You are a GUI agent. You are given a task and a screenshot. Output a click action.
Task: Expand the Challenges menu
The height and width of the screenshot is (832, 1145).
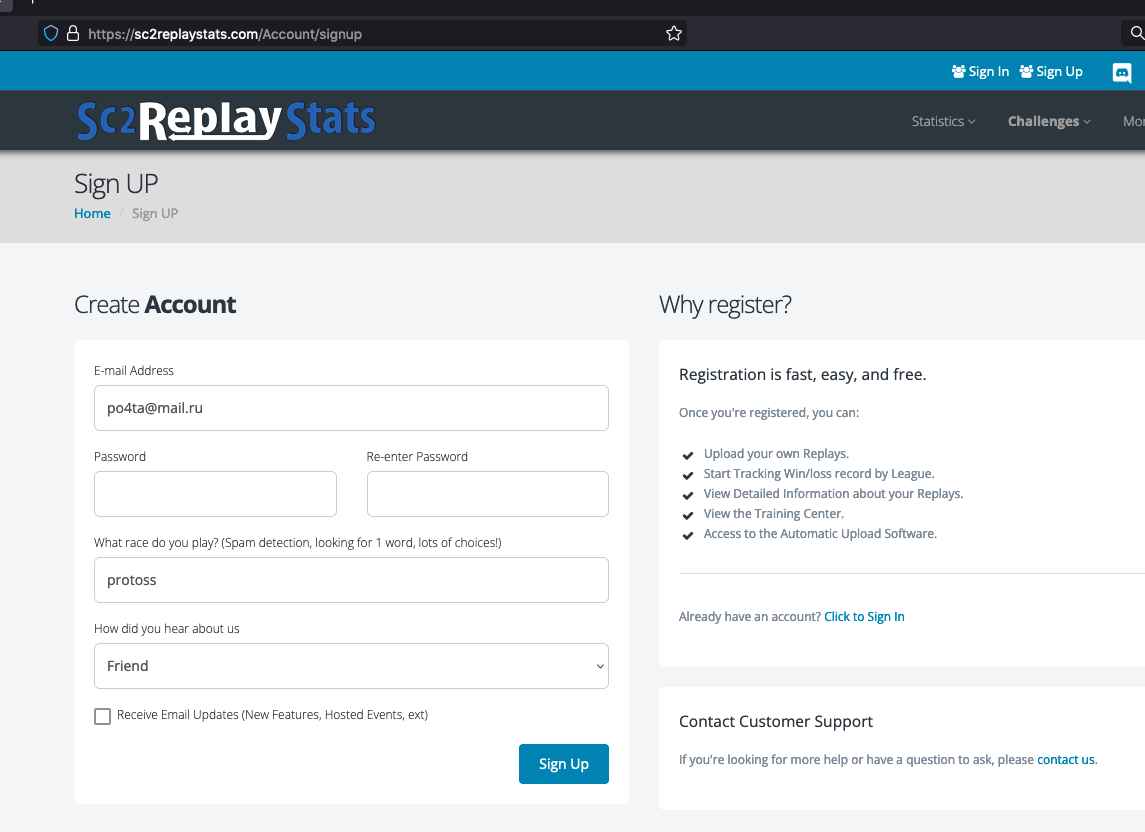click(x=1049, y=121)
